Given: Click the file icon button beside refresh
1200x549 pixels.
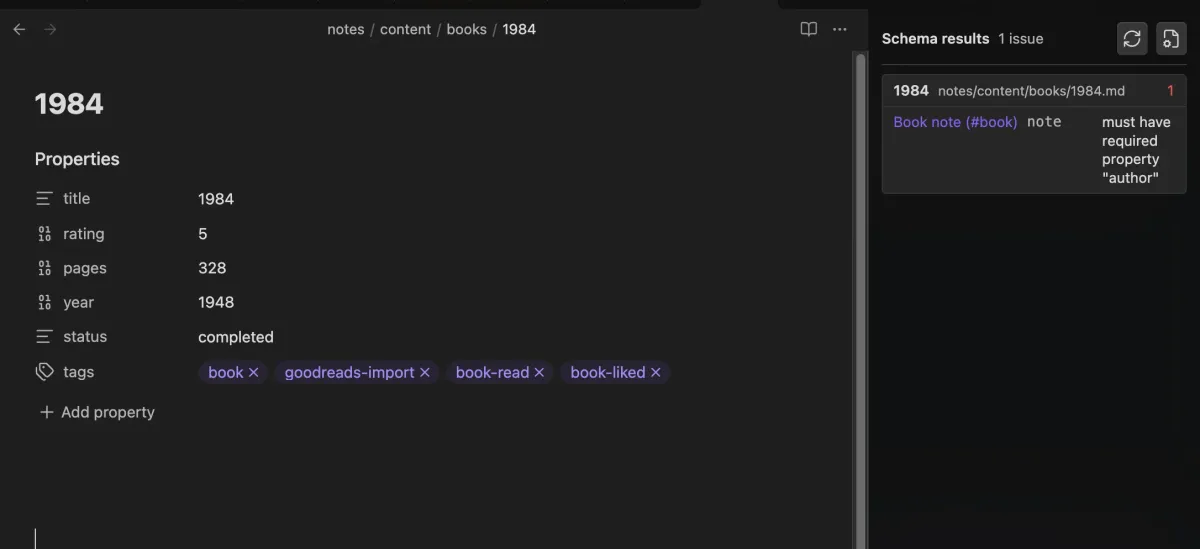Looking at the screenshot, I should [x=1171, y=39].
